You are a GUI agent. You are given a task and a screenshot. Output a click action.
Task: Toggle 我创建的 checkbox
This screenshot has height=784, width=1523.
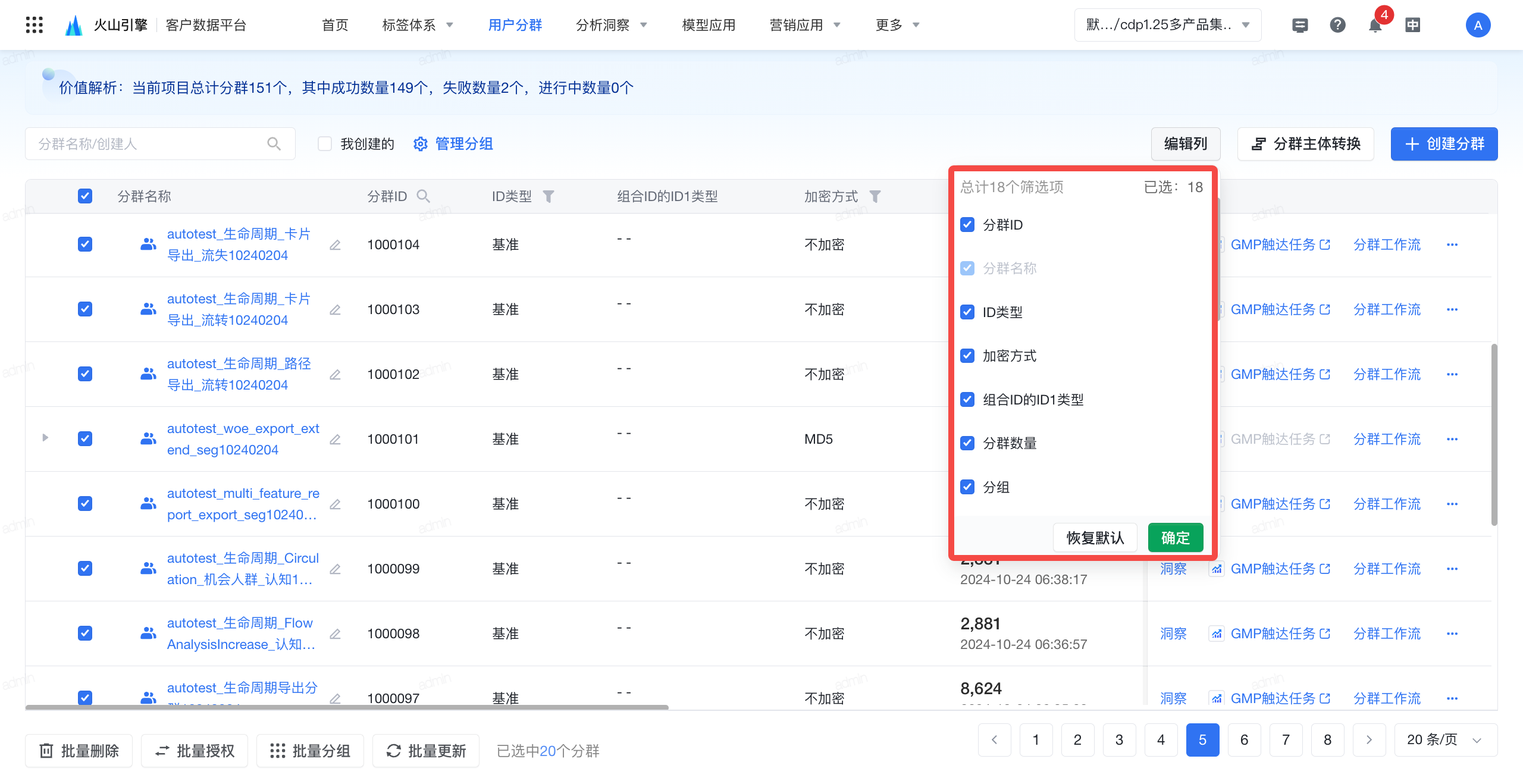[x=325, y=143]
